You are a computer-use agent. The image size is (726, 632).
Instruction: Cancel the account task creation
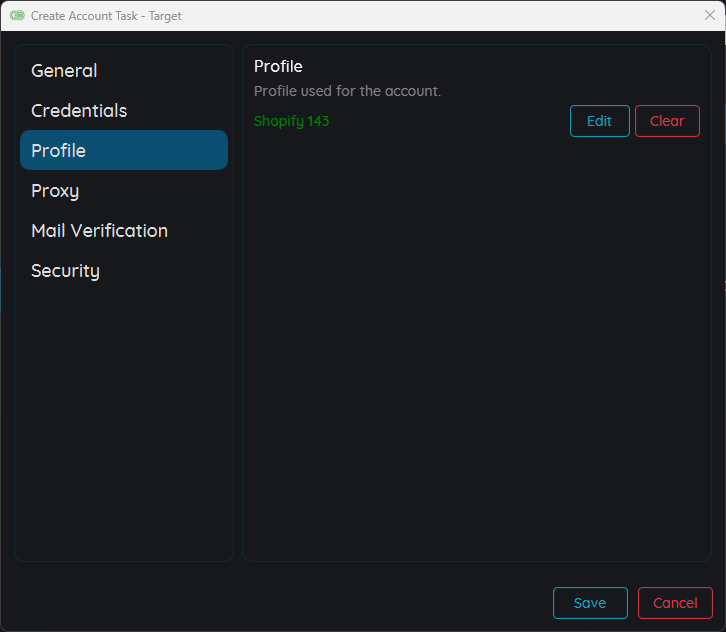point(675,603)
